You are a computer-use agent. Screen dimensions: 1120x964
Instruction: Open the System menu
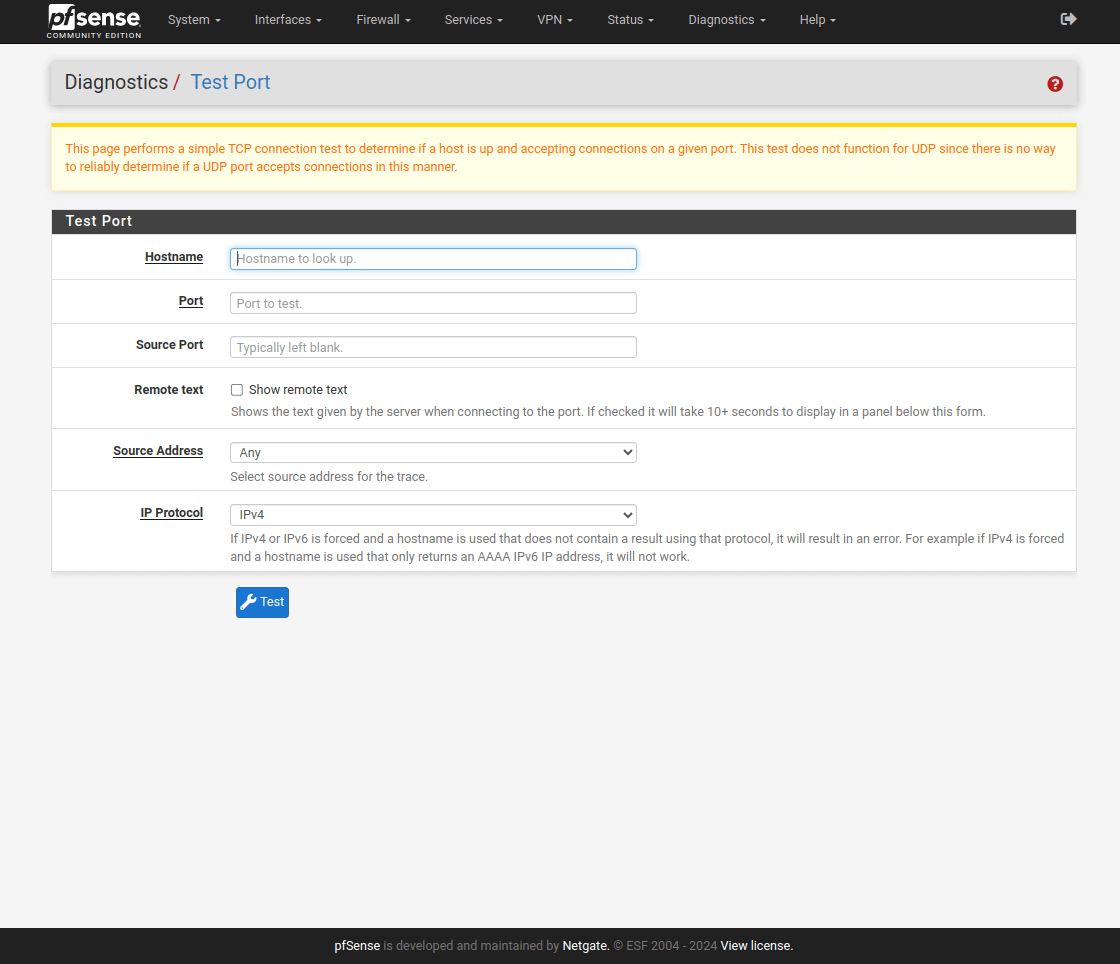pyautogui.click(x=194, y=20)
